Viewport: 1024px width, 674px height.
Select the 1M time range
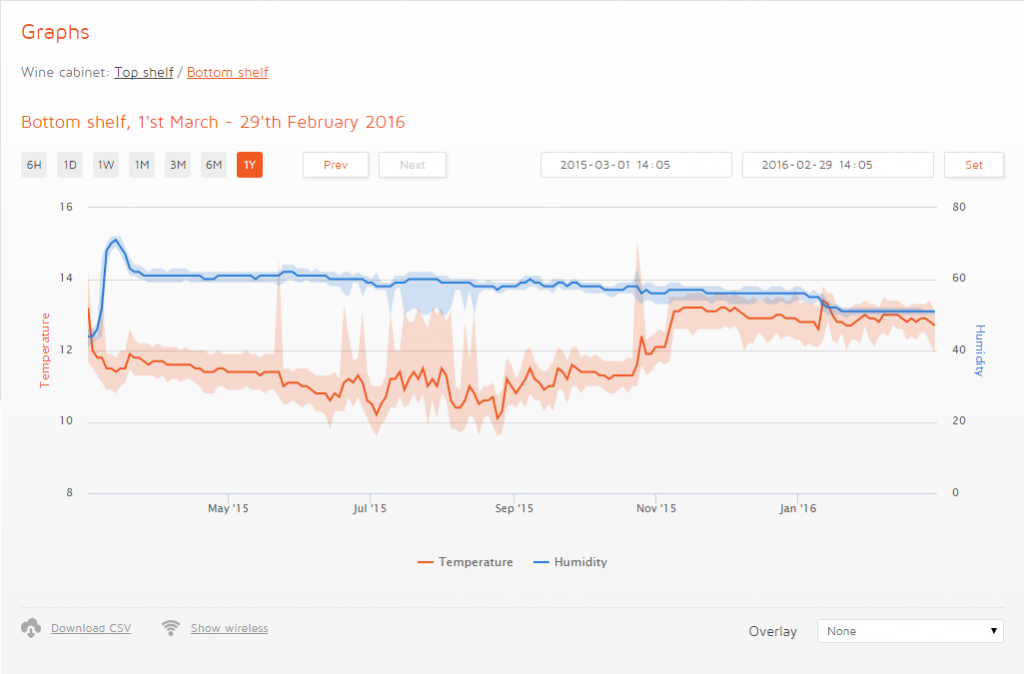[142, 165]
